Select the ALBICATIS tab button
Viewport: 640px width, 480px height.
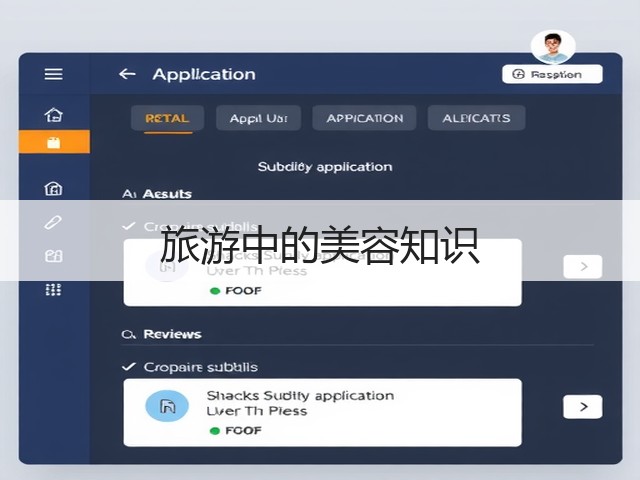point(476,118)
